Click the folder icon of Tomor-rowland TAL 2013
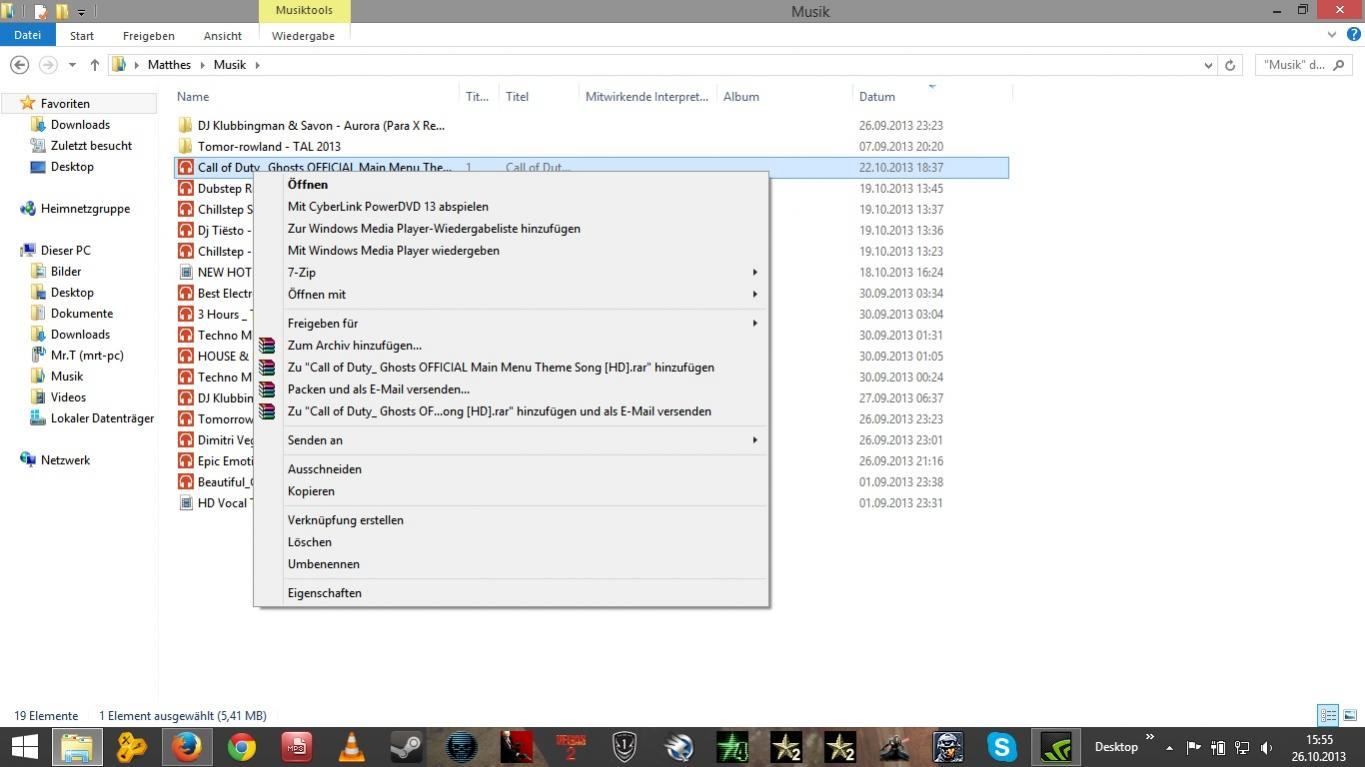Viewport: 1365px width, 767px height. tap(185, 146)
